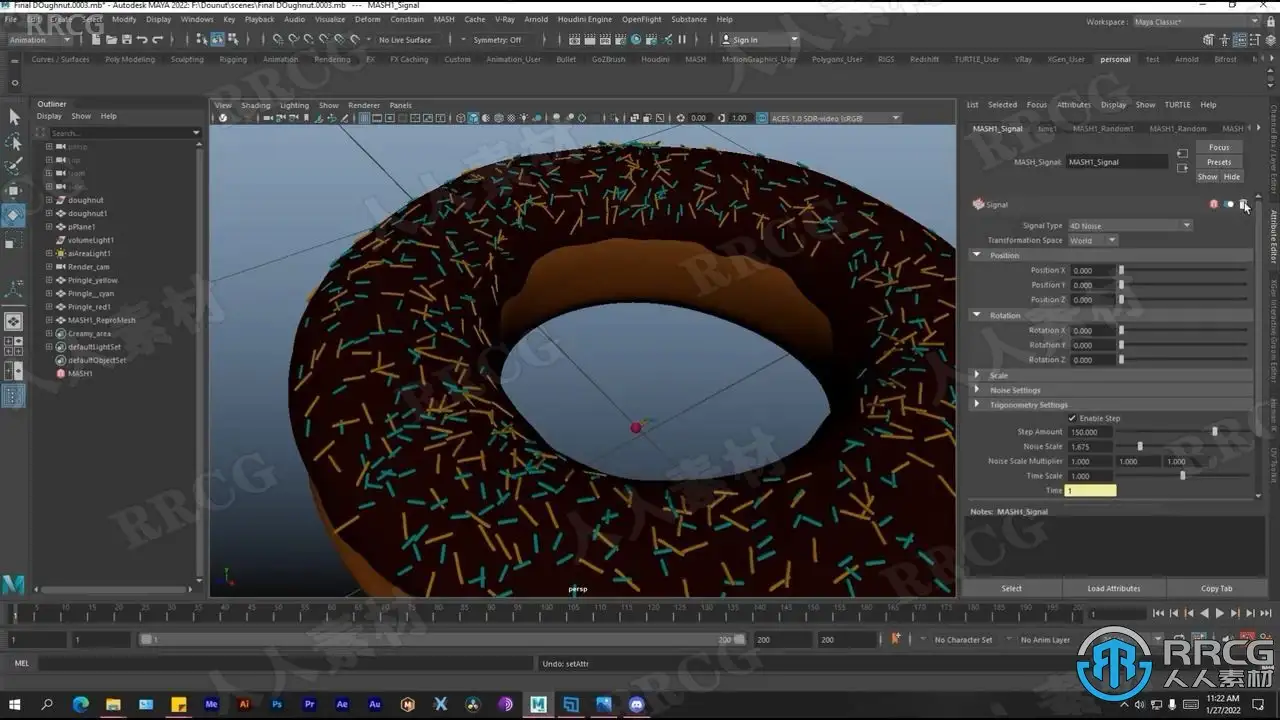Switch to the MASH1_Random1 tab
This screenshot has height=720, width=1280.
[1103, 129]
